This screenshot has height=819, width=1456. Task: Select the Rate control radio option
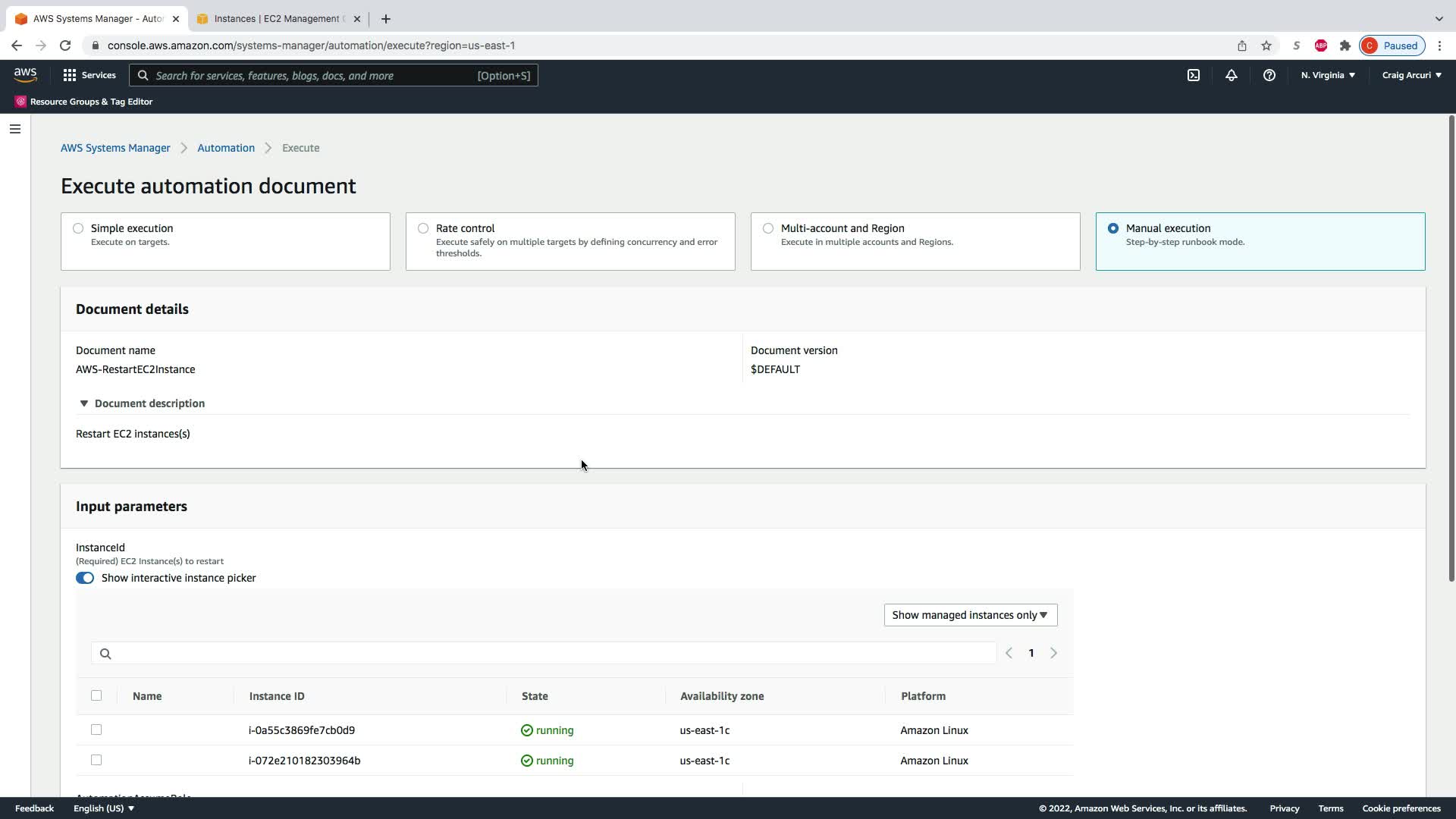423,228
